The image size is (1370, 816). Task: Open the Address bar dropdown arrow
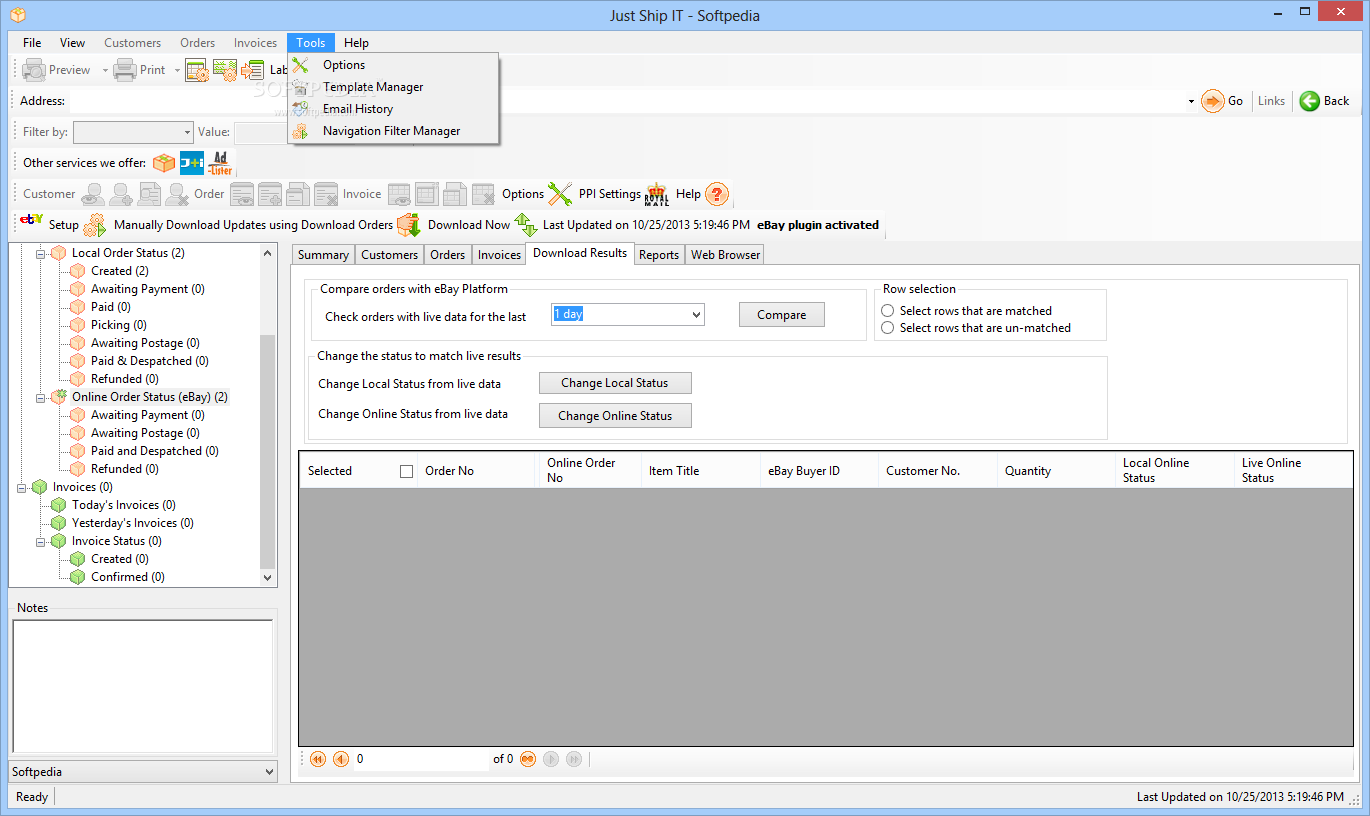pyautogui.click(x=1191, y=101)
